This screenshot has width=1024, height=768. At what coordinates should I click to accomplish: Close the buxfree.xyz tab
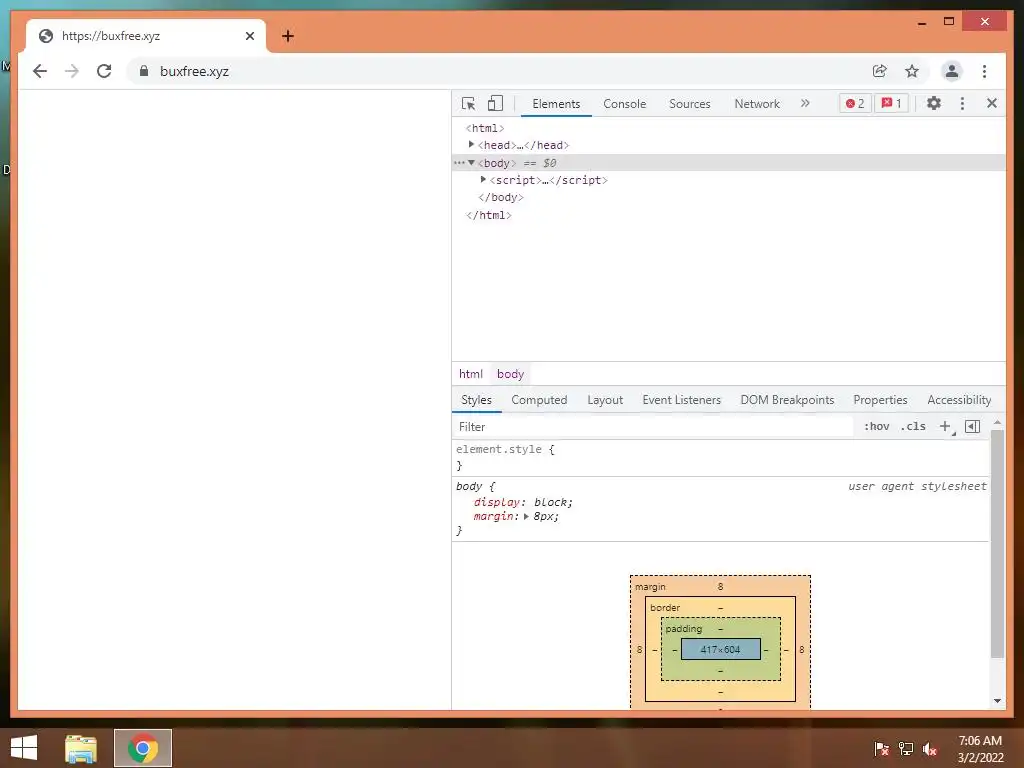249,36
